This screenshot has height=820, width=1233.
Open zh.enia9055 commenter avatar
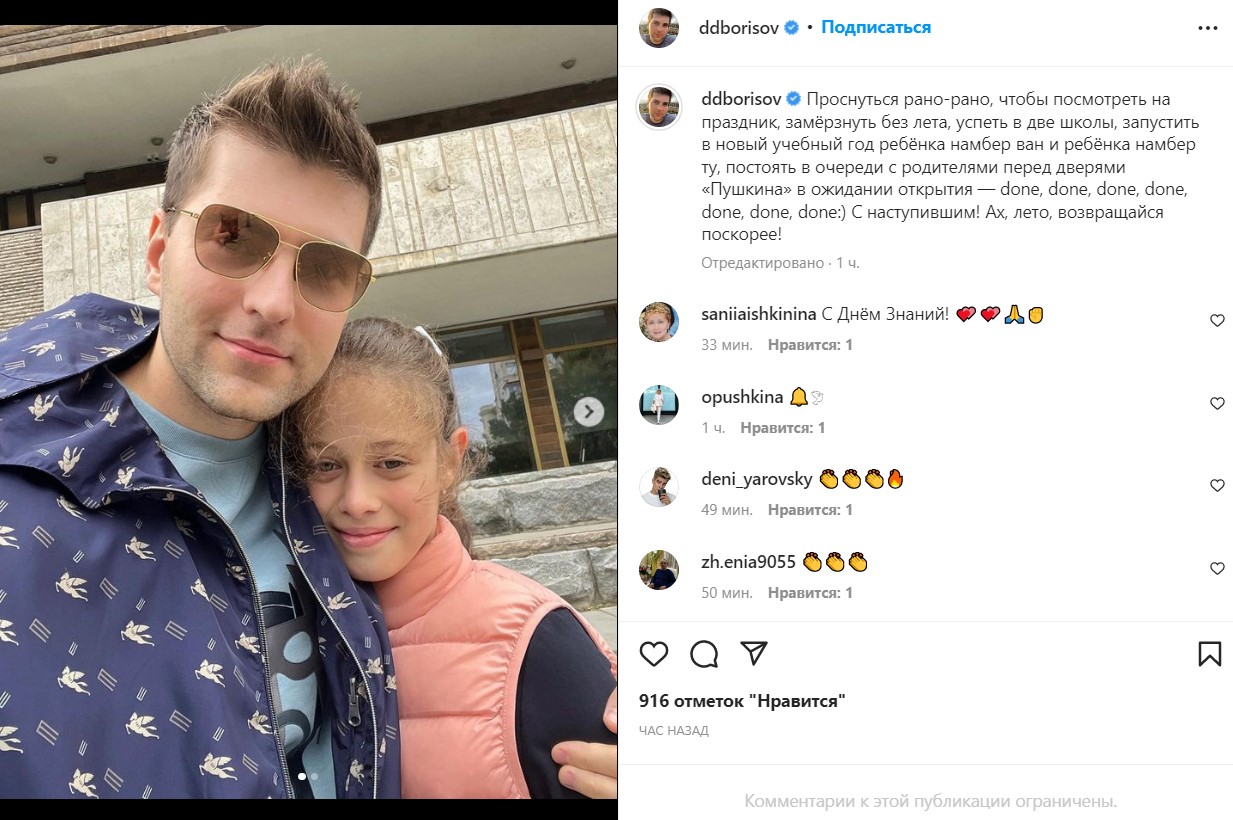coord(659,570)
